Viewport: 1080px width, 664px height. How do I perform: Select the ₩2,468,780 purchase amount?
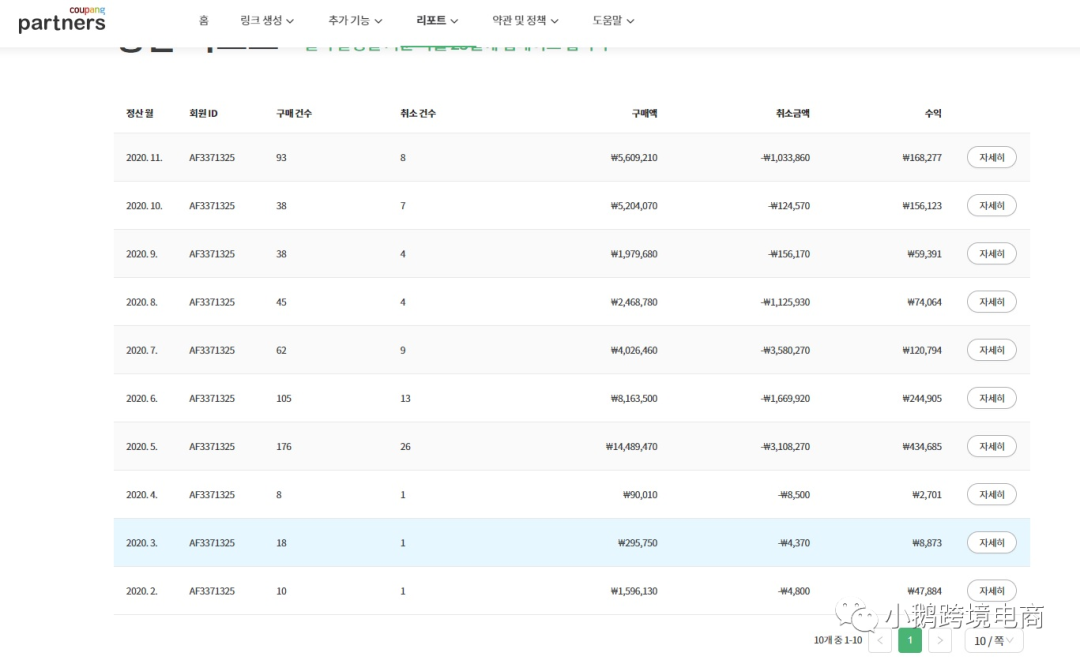click(634, 302)
